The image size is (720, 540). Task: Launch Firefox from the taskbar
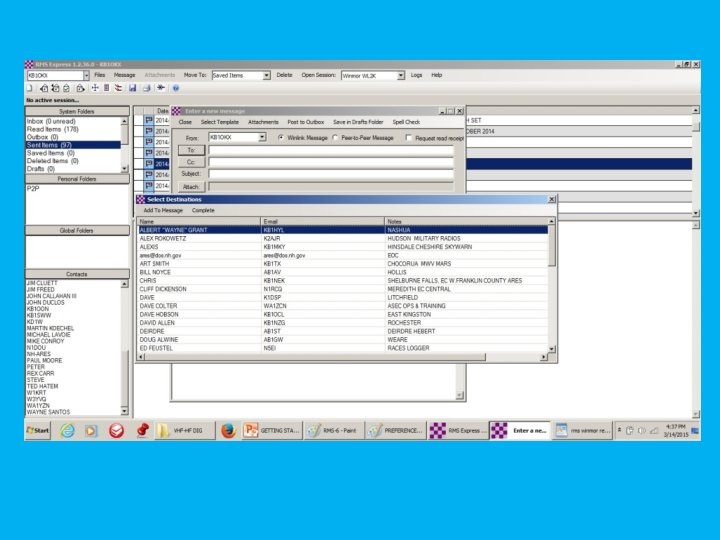coord(228,431)
